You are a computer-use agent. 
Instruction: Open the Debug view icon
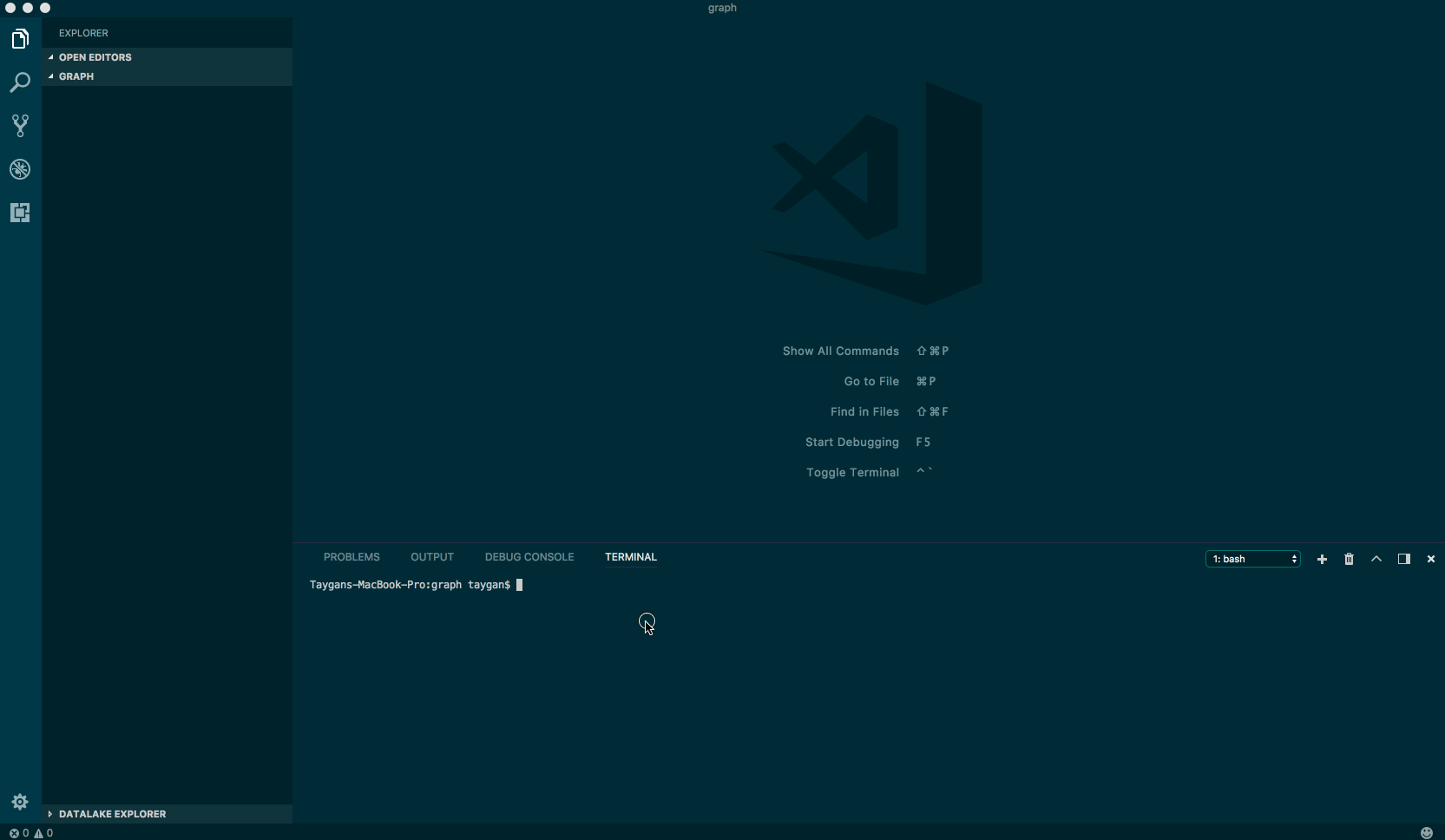pyautogui.click(x=20, y=169)
